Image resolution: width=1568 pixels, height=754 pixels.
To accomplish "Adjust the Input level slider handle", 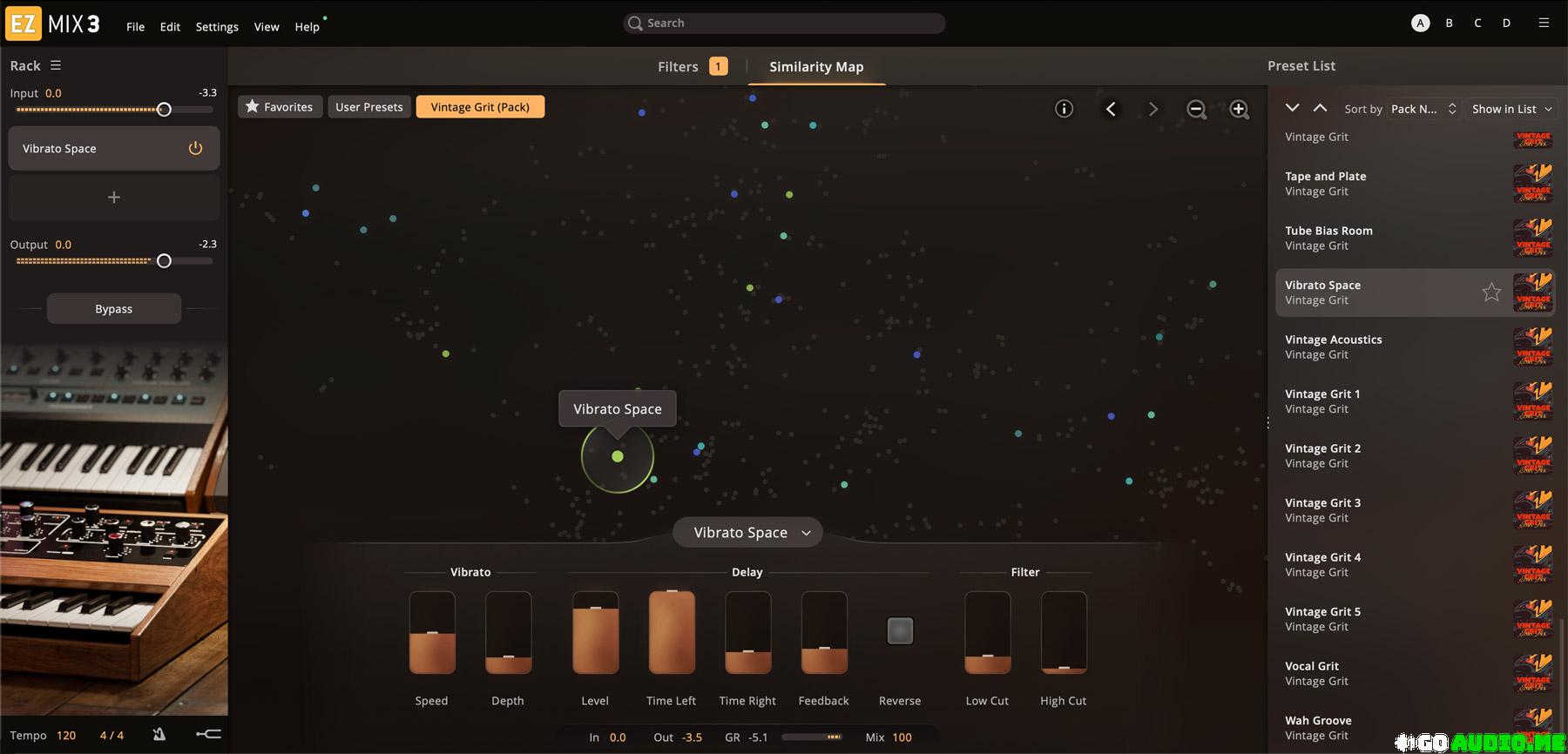I will [164, 110].
